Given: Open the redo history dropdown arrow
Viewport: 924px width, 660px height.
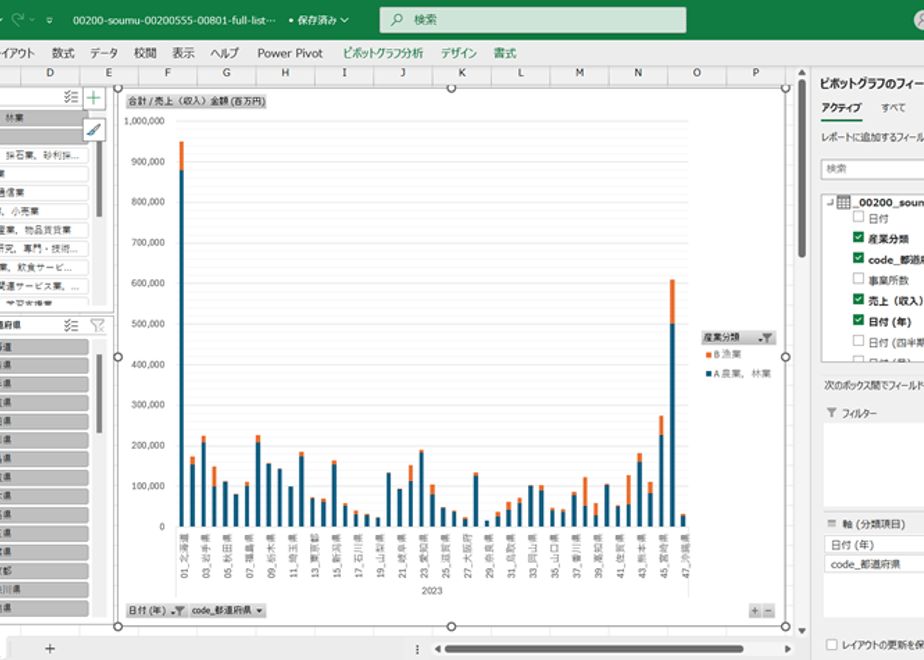Looking at the screenshot, I should click(32, 20).
